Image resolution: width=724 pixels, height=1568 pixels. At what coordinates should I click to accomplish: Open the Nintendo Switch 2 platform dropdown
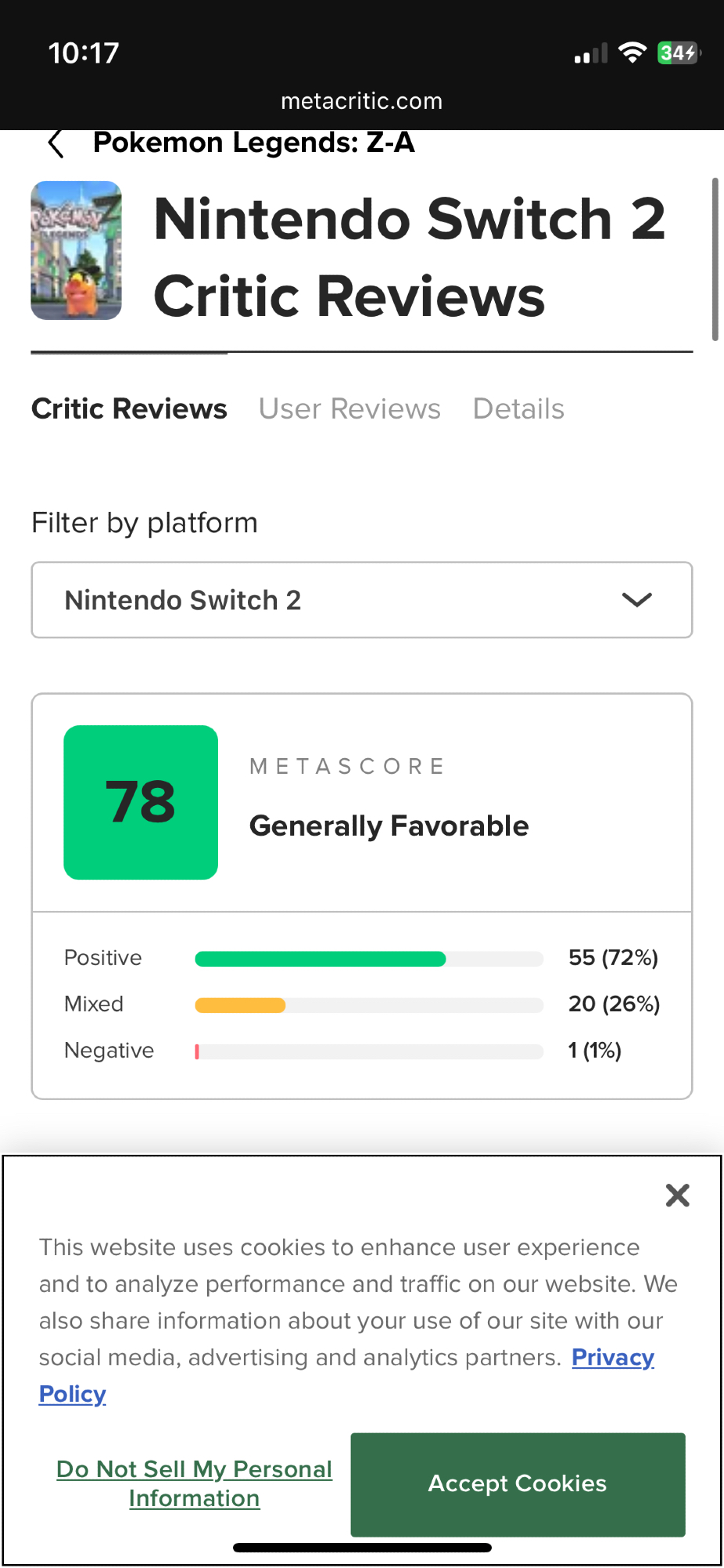point(362,600)
